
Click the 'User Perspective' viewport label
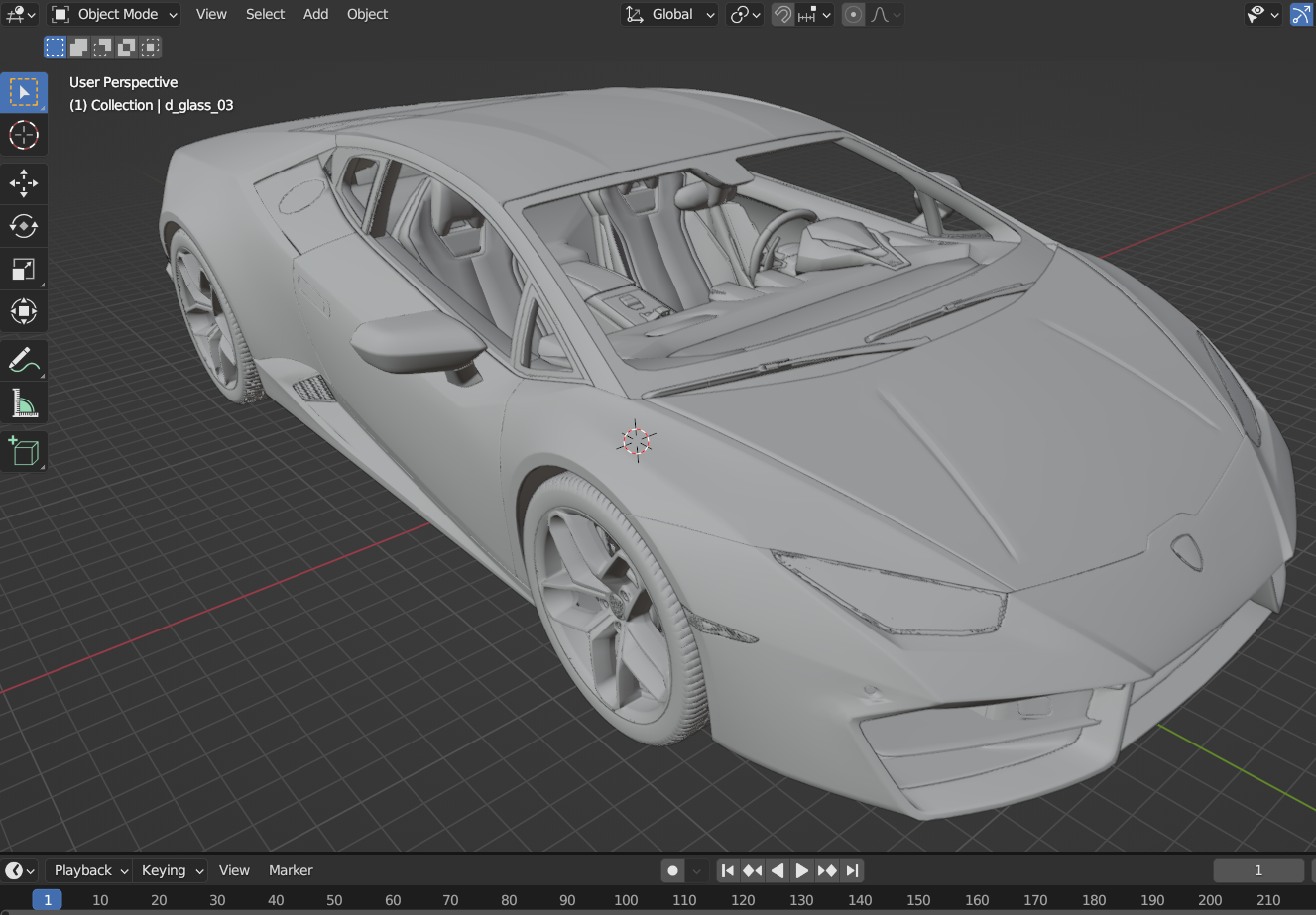pyautogui.click(x=124, y=82)
